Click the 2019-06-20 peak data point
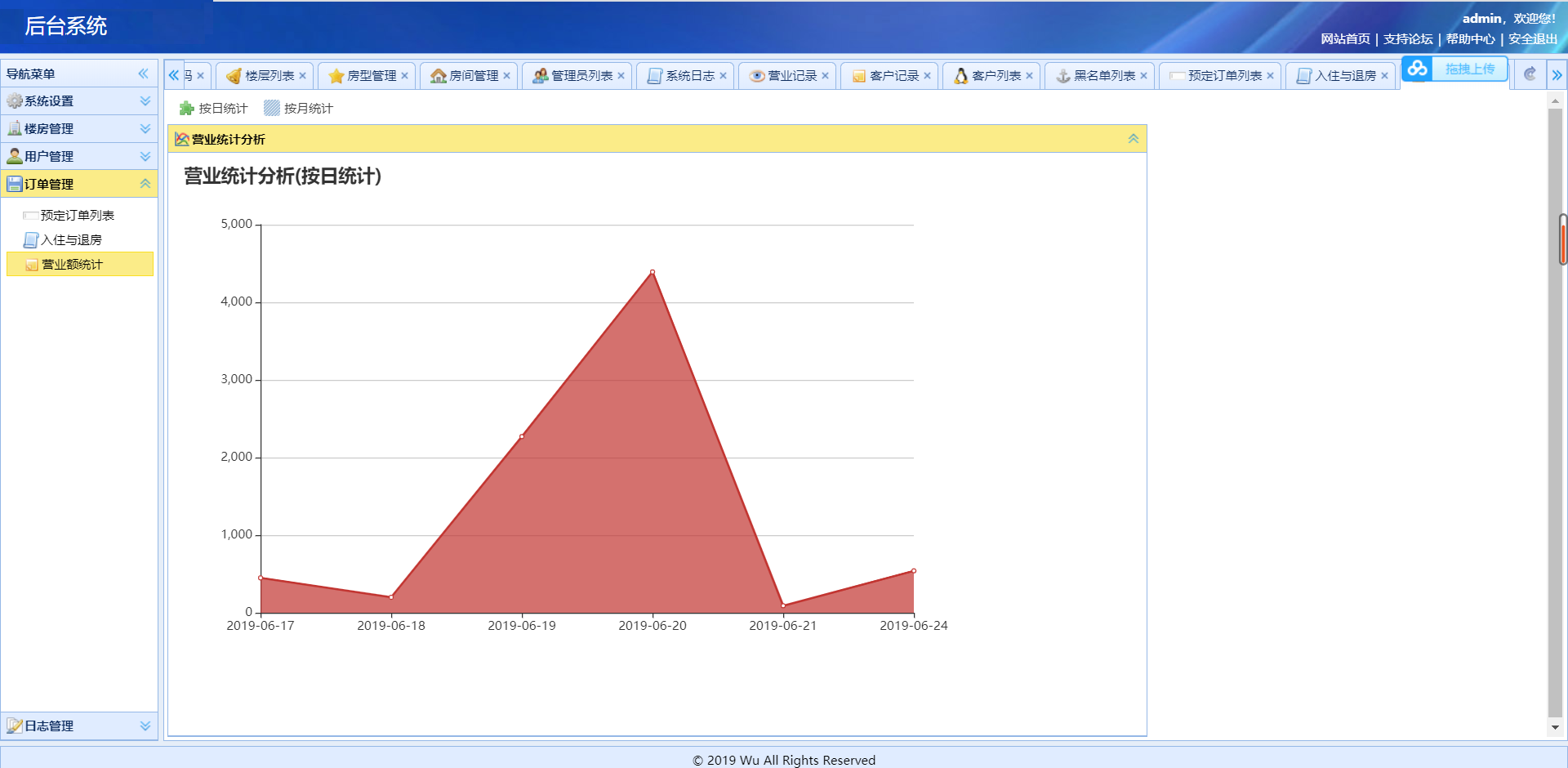This screenshot has height=768, width=1568. (x=653, y=272)
